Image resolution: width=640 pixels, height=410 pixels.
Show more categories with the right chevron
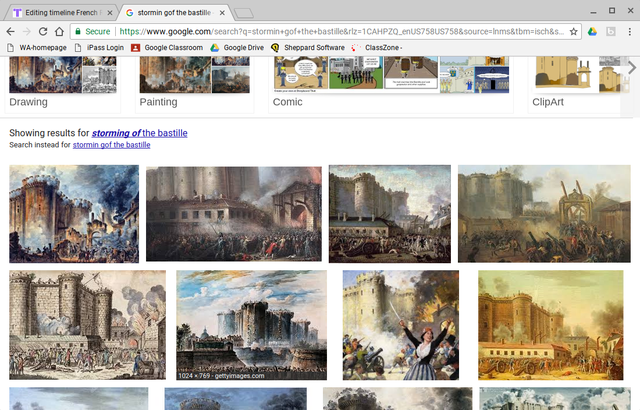point(631,68)
